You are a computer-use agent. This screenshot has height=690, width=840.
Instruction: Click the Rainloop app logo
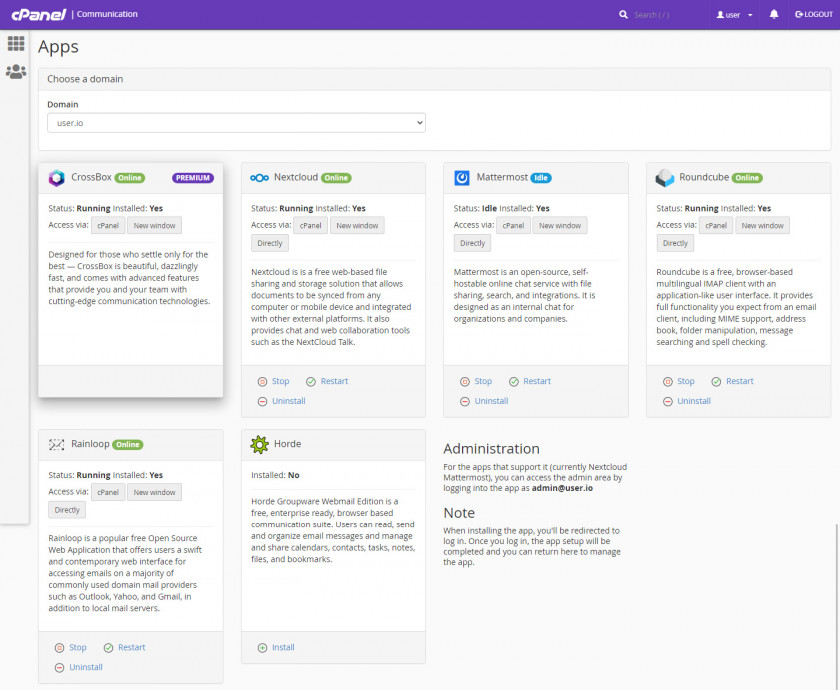coord(56,444)
